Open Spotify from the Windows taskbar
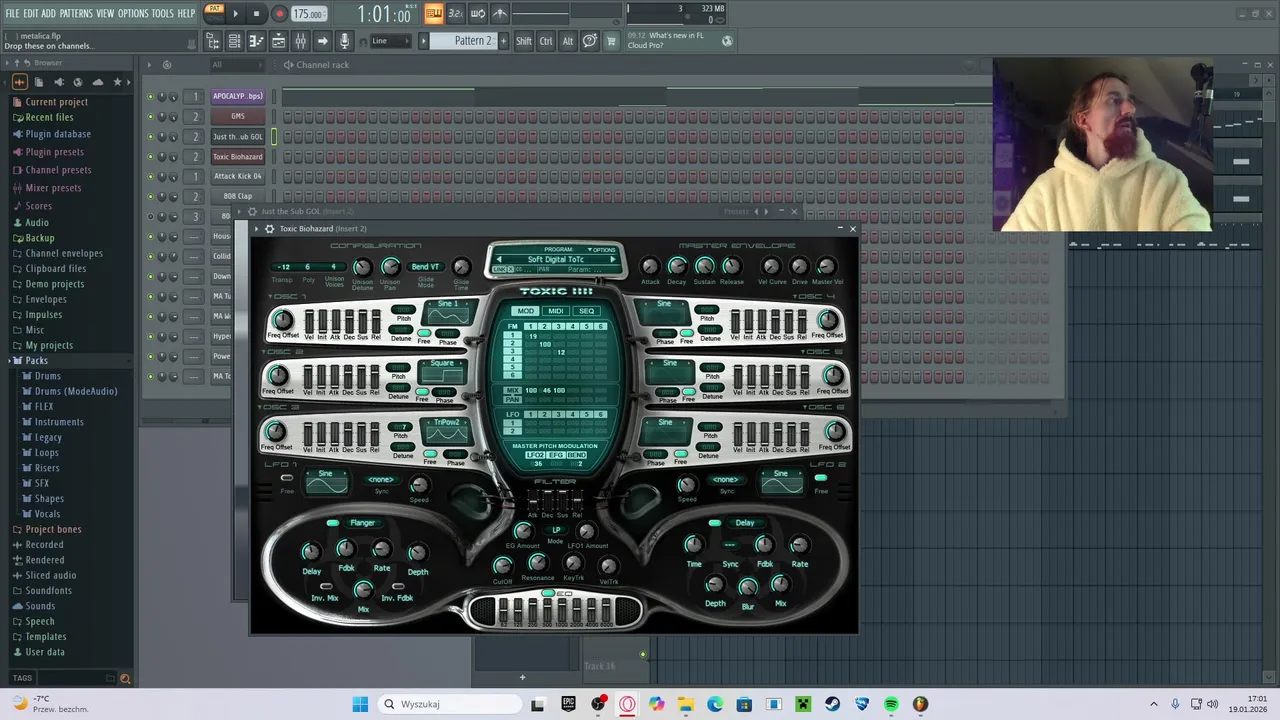Image resolution: width=1280 pixels, height=720 pixels. [x=891, y=704]
